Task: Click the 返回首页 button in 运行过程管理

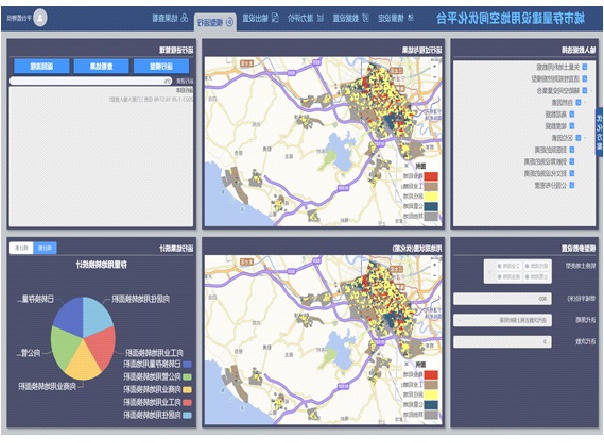Action: (x=42, y=66)
